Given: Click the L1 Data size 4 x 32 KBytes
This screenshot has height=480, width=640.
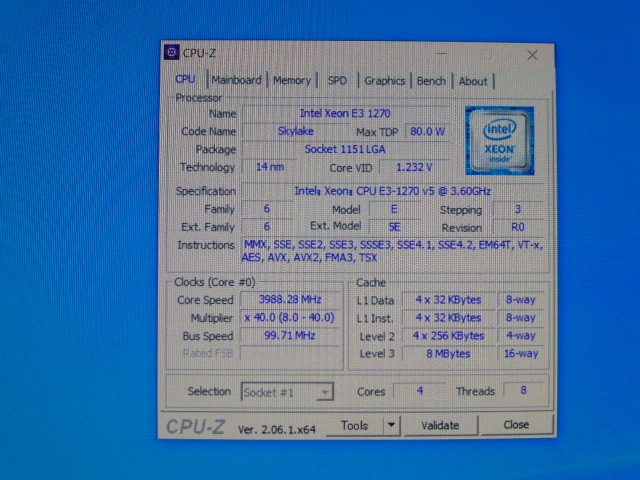Looking at the screenshot, I should 449,300.
